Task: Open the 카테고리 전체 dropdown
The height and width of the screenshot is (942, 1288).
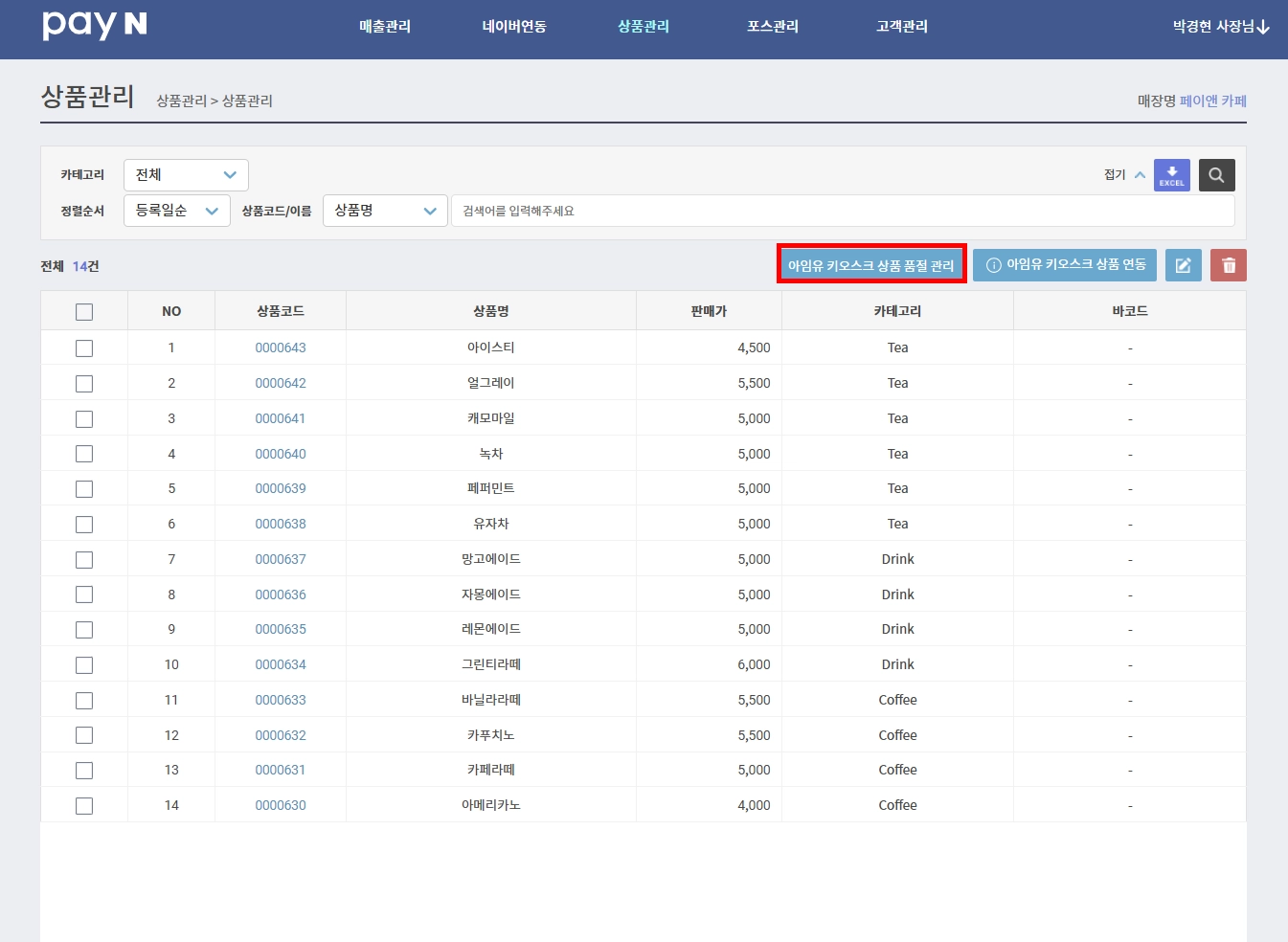Action: pos(186,175)
